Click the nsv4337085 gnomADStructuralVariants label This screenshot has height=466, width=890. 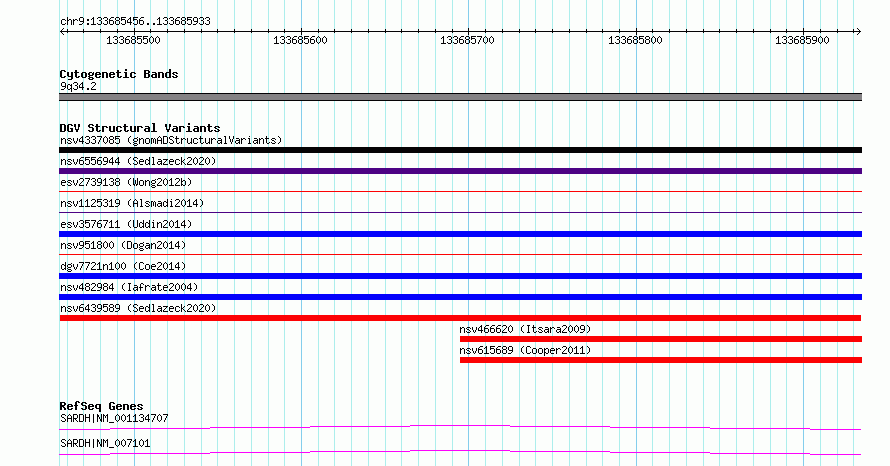point(171,140)
